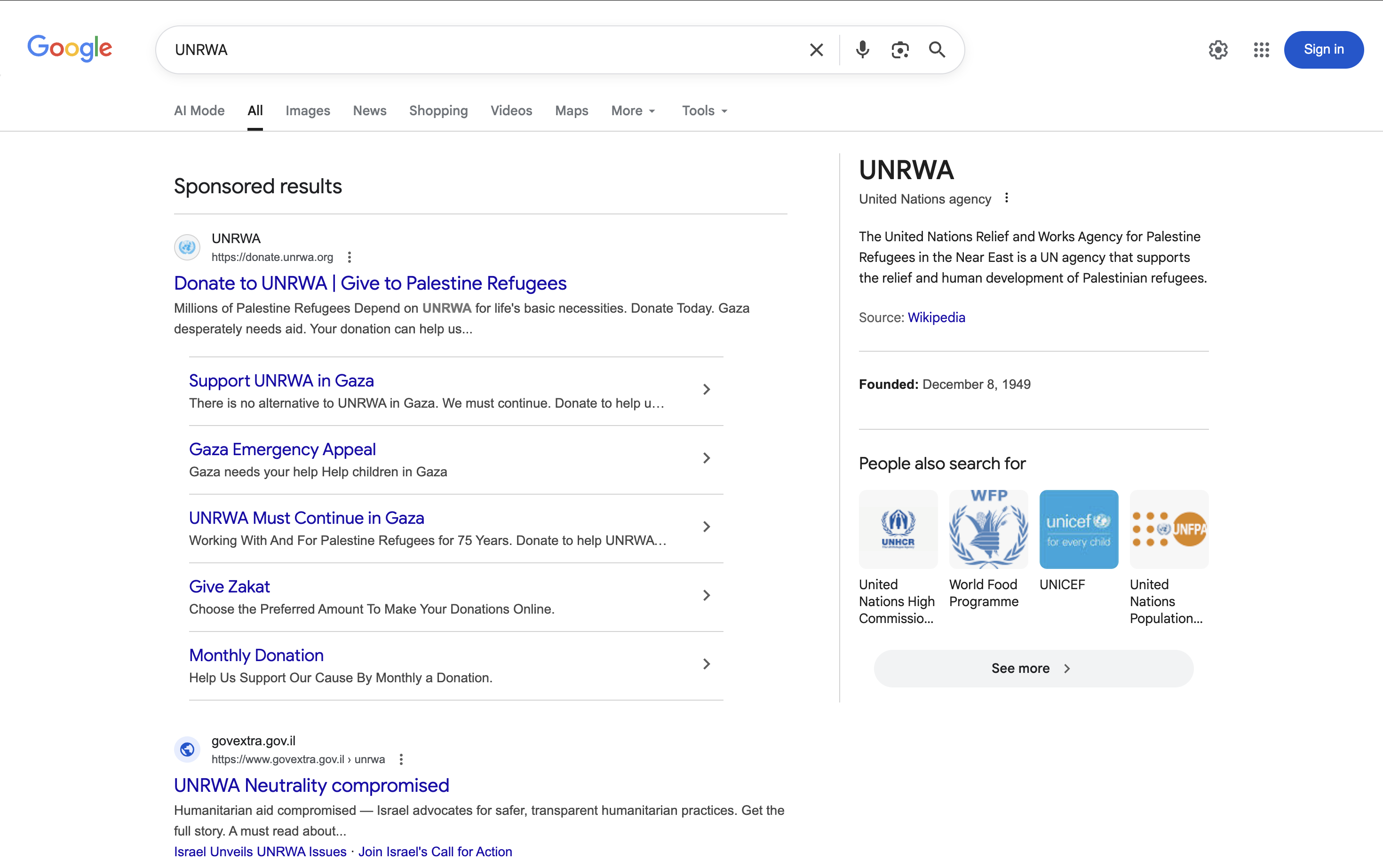Image resolution: width=1383 pixels, height=868 pixels.
Task: Open the three-dot menu beside govextra.gov.il
Action: tap(400, 759)
